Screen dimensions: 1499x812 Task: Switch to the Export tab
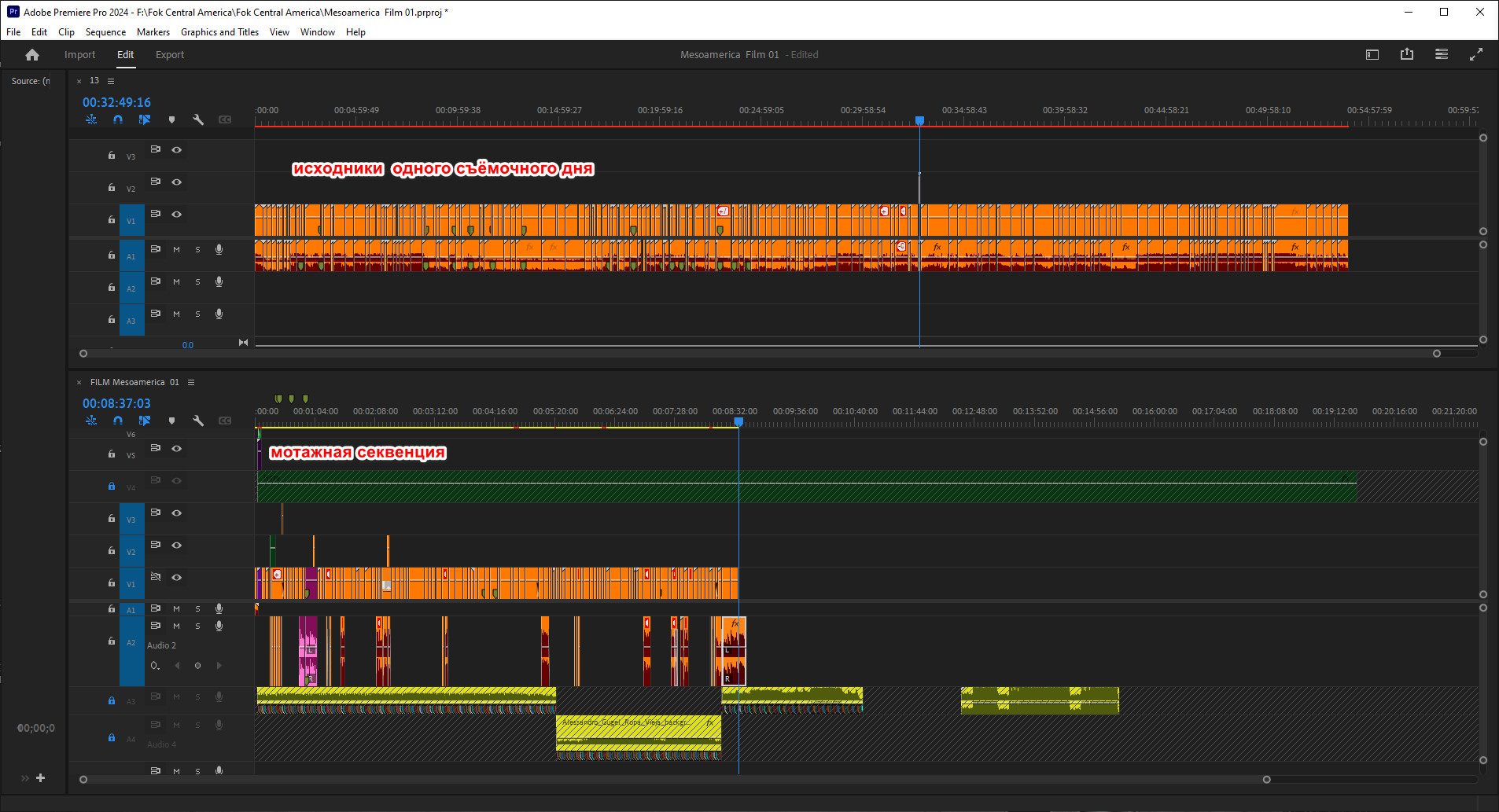170,55
